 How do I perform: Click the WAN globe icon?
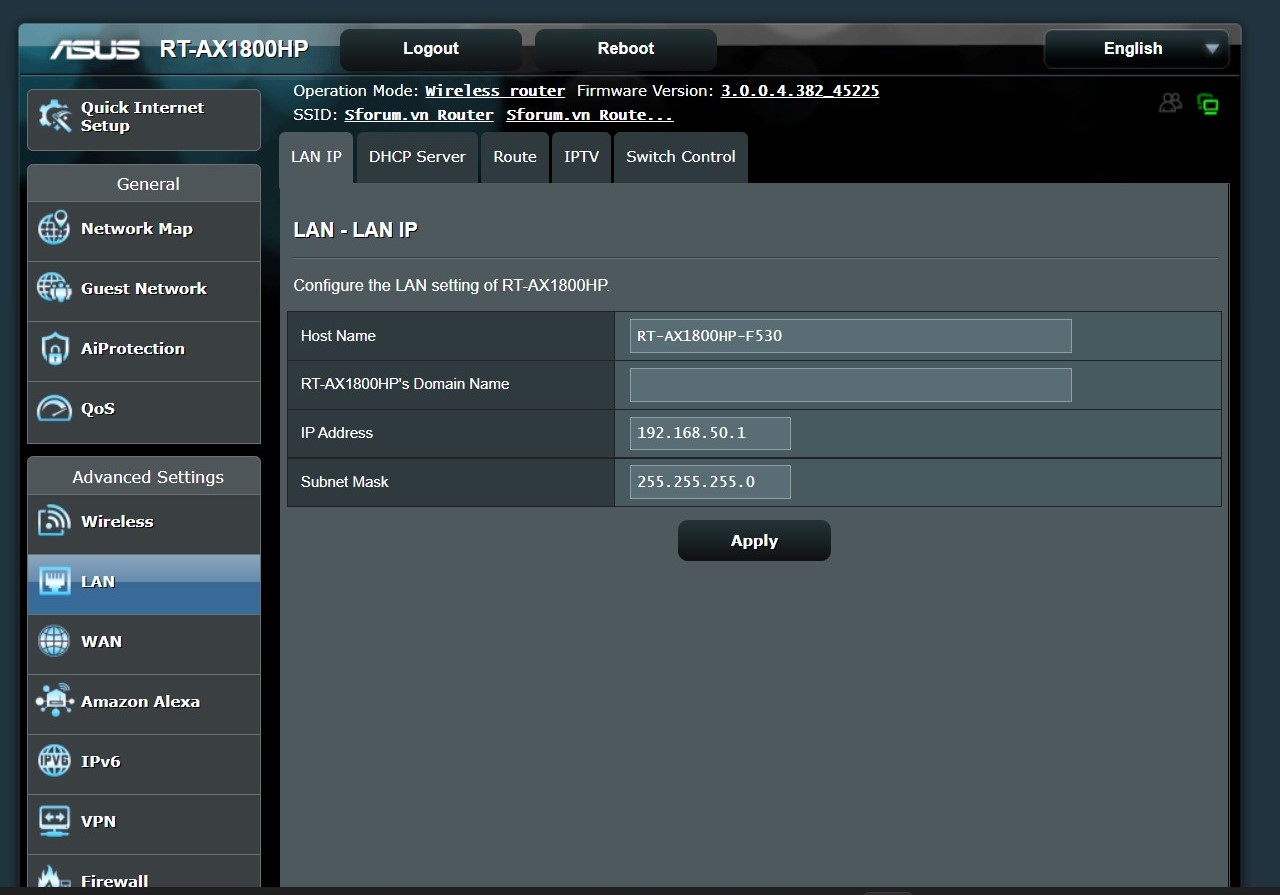54,641
